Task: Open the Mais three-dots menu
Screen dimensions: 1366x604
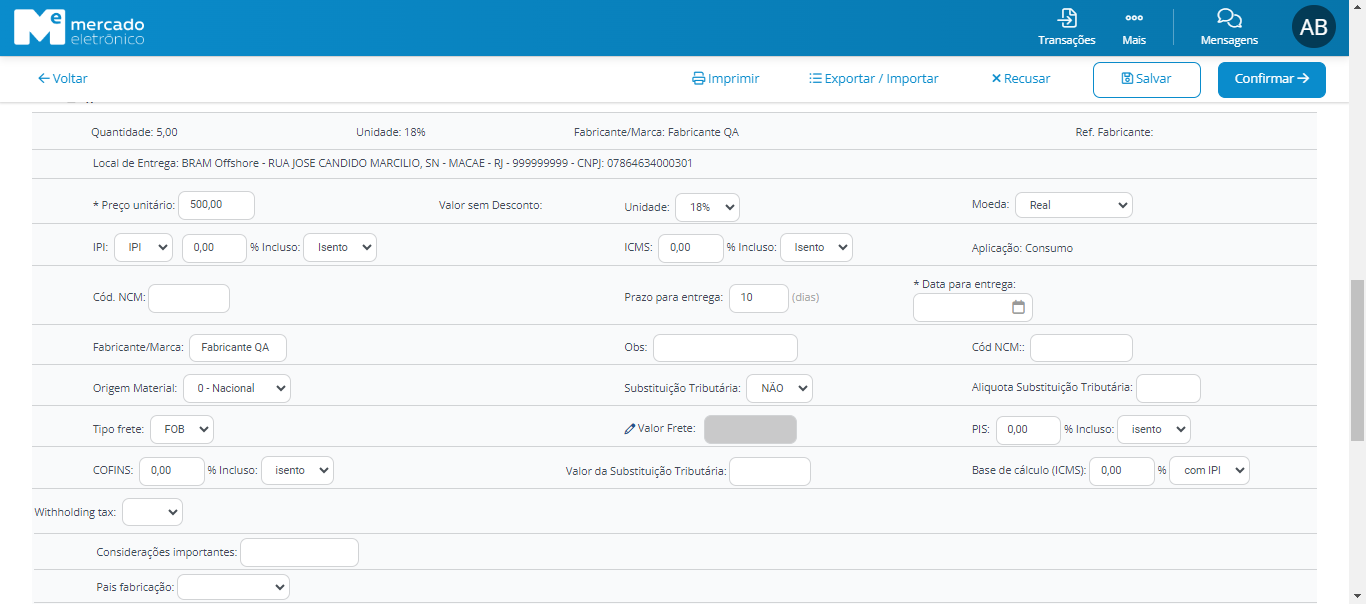Action: [x=1133, y=19]
